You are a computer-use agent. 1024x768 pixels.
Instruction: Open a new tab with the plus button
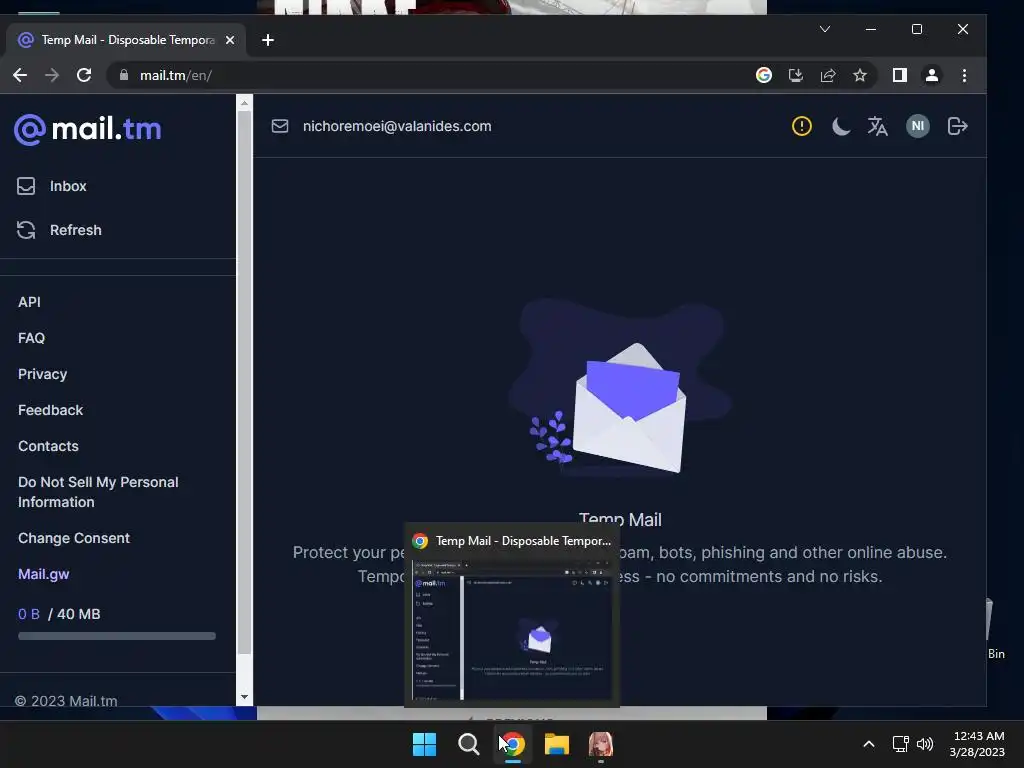[268, 40]
